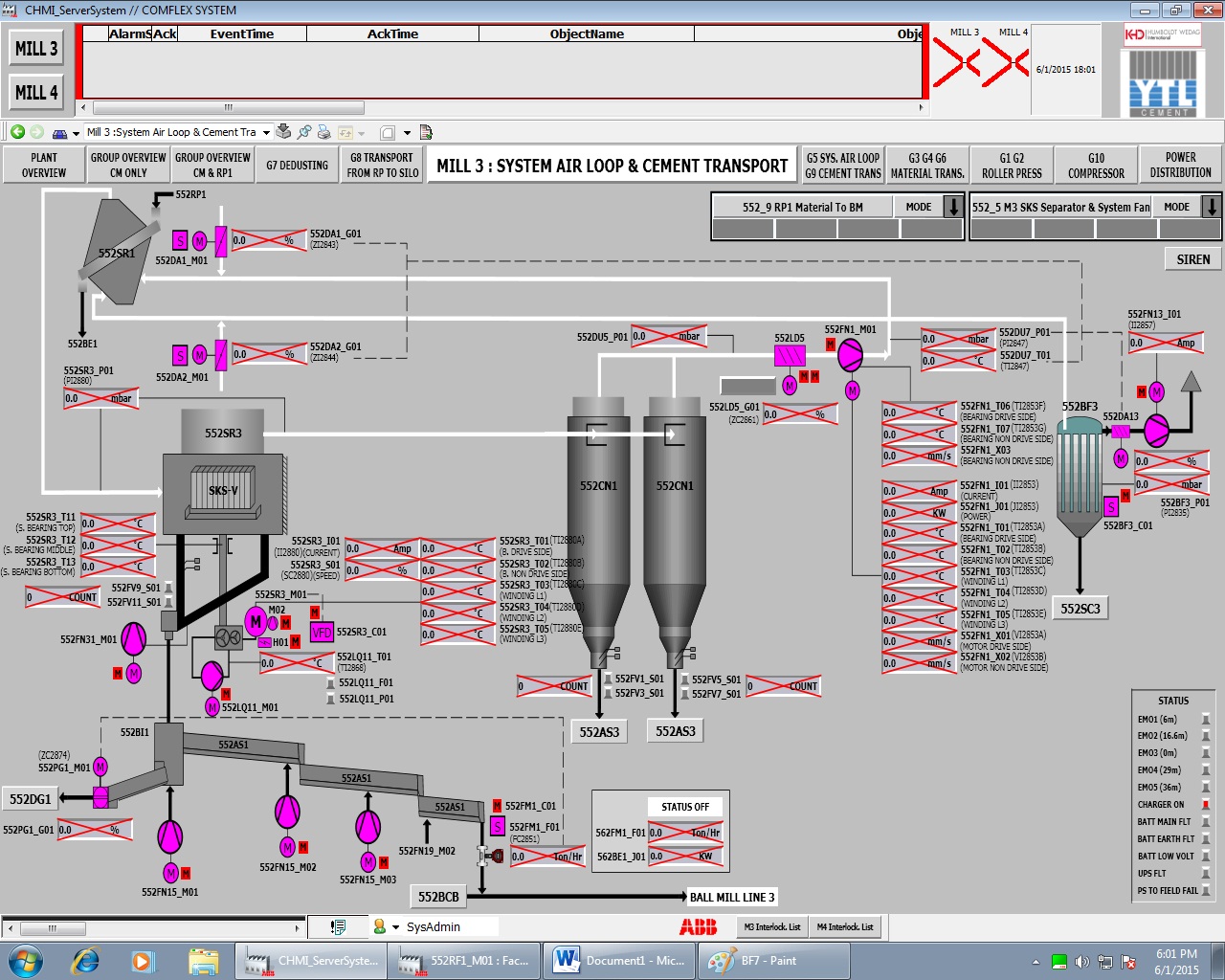Open Document1 Microsoft Word in taskbar

tap(620, 961)
